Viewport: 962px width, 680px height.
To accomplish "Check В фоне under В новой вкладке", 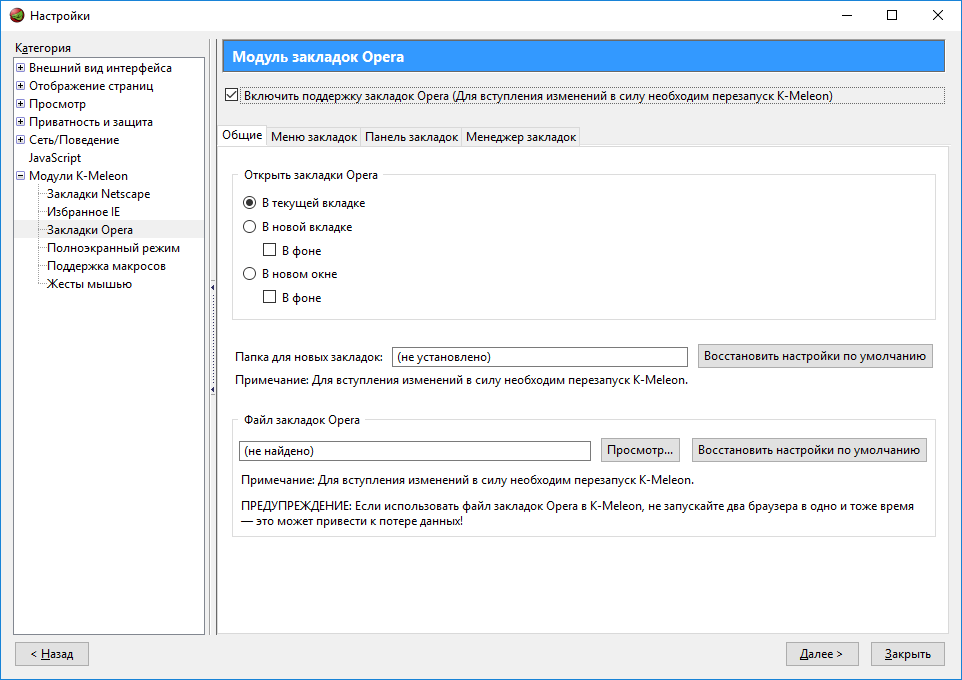I will (269, 250).
